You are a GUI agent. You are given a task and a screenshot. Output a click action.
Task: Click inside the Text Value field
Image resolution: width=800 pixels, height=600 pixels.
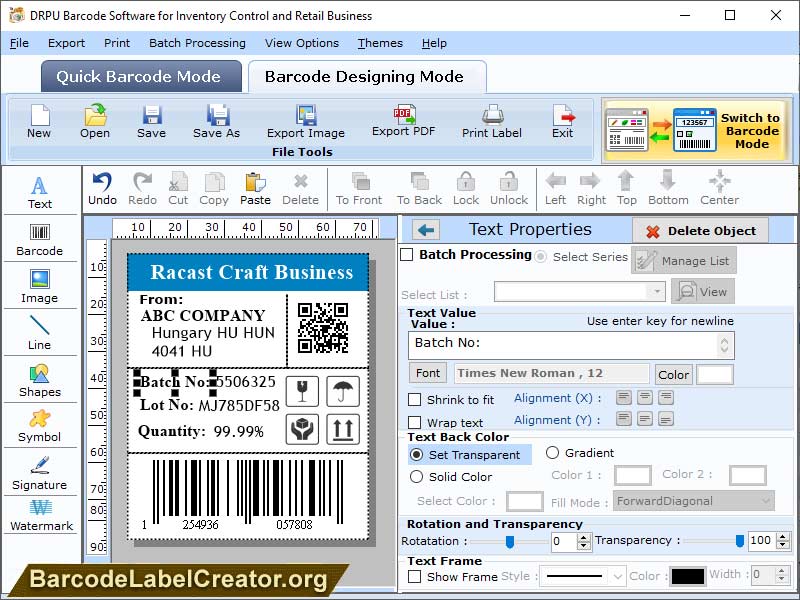pos(560,345)
